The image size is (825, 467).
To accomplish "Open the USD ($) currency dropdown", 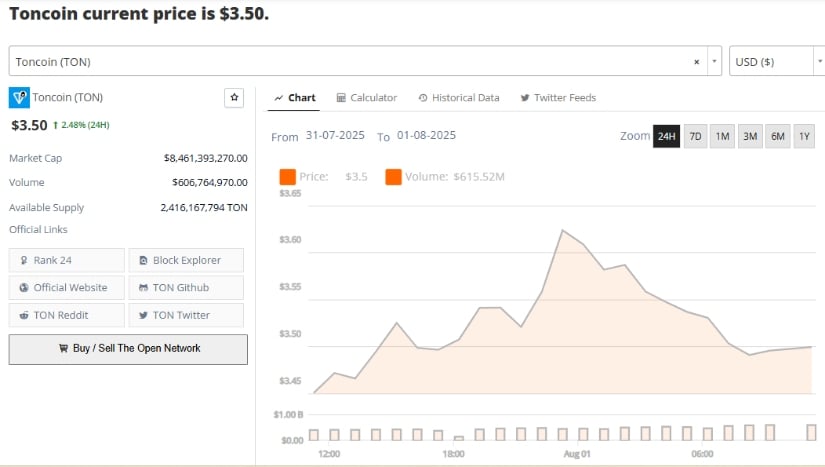I will coord(777,61).
